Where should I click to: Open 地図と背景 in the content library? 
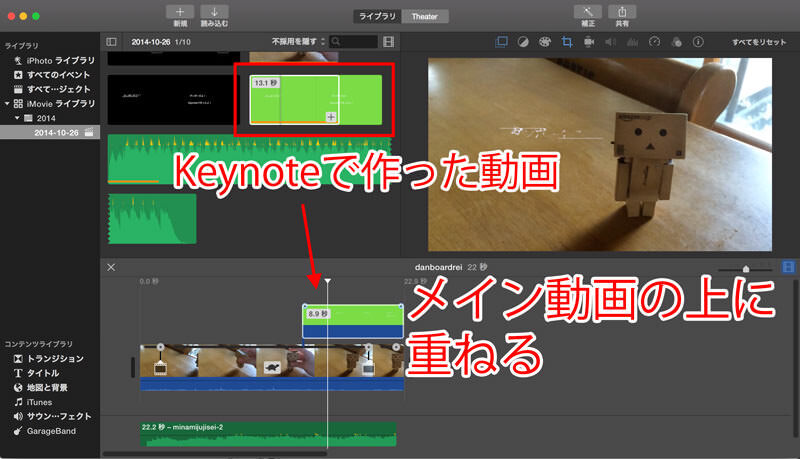point(41,388)
